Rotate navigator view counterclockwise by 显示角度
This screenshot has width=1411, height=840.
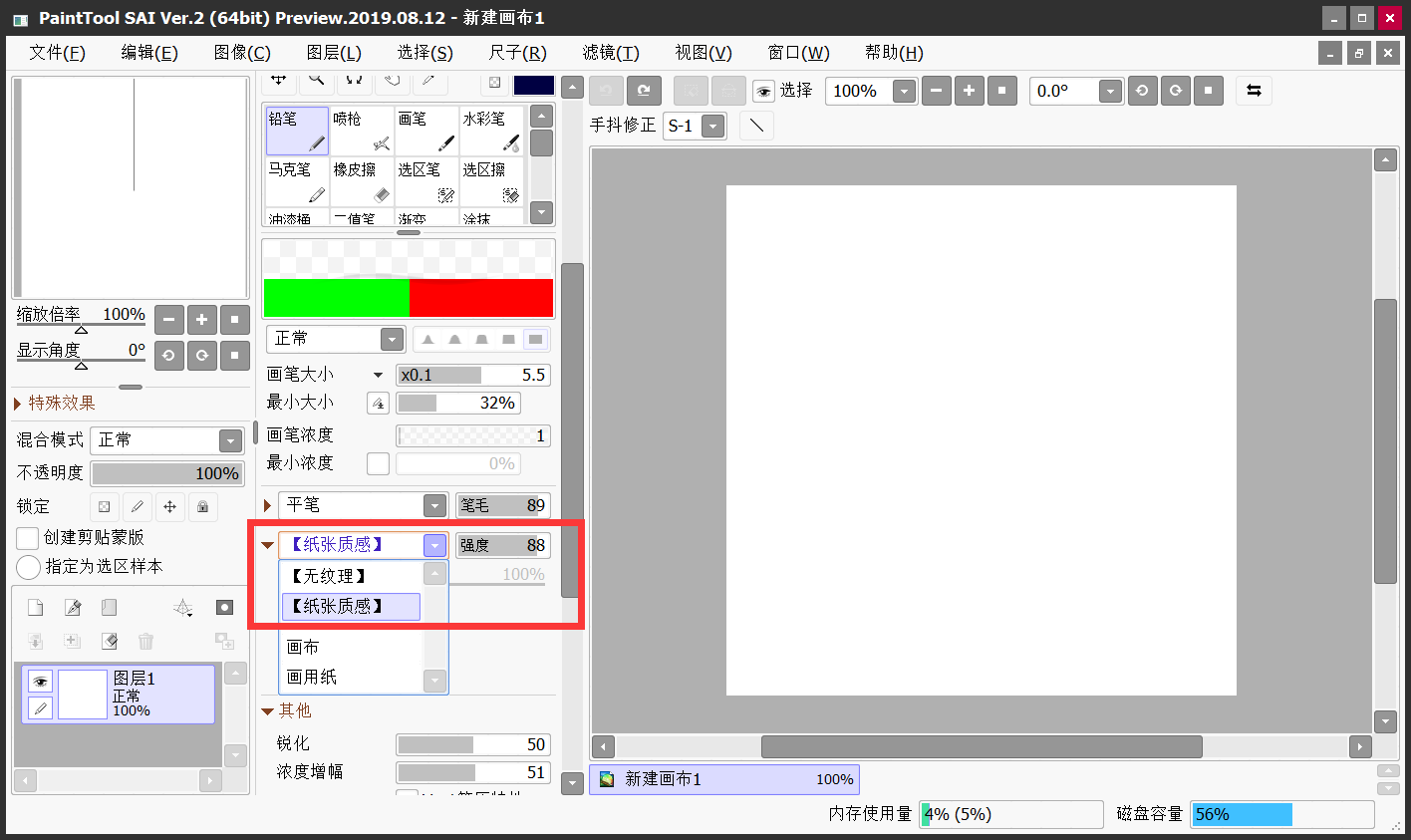tap(169, 356)
